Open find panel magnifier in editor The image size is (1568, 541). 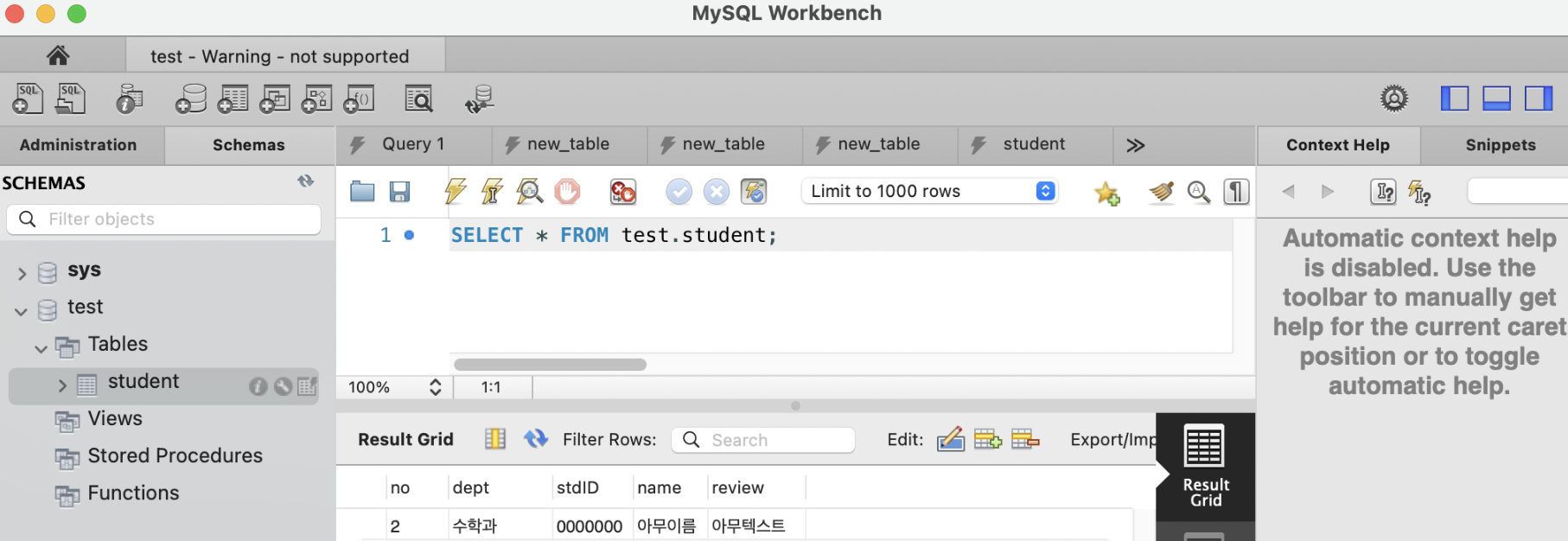[x=1198, y=191]
